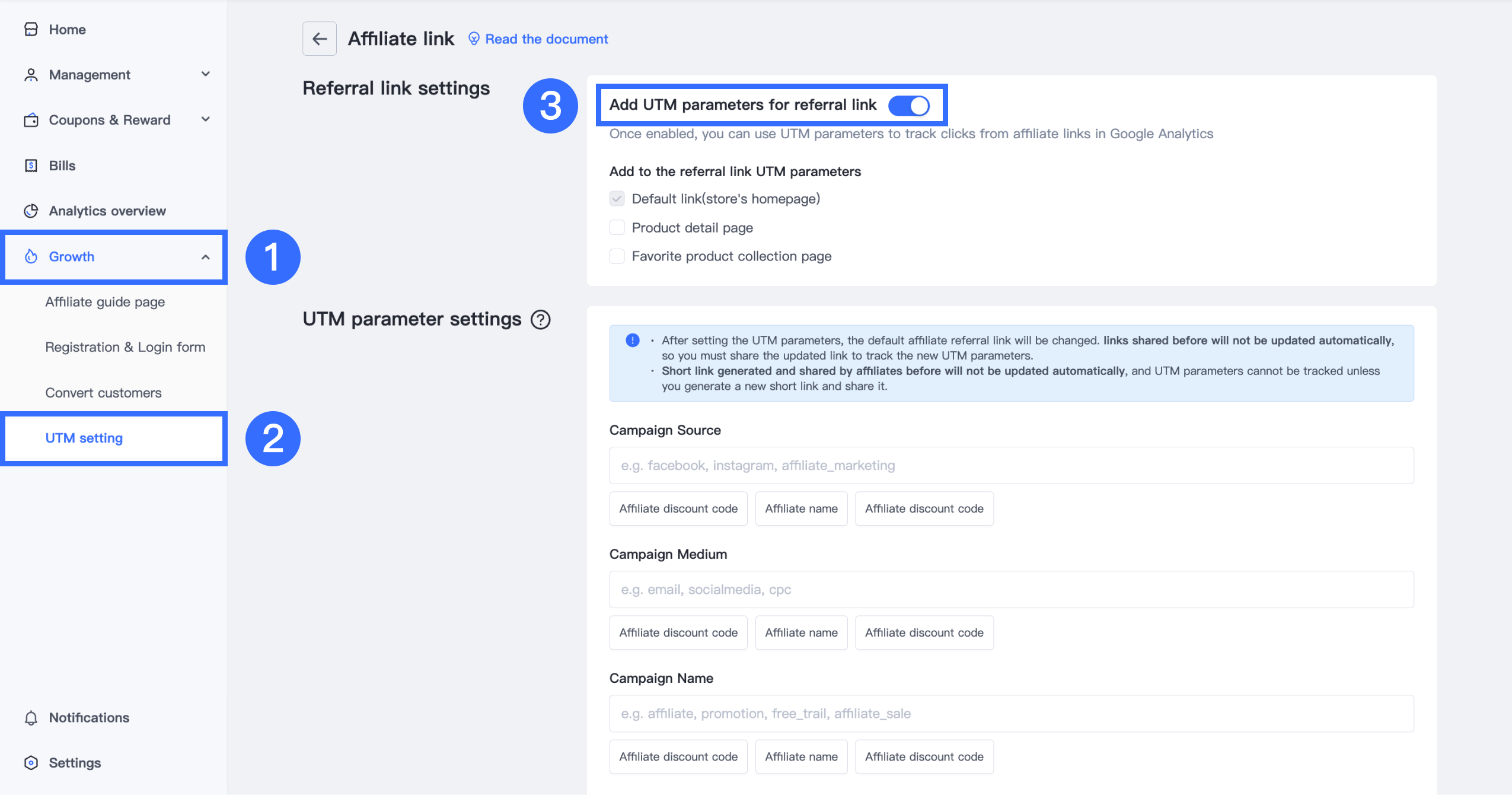Click the Bills receipt icon

click(31, 166)
